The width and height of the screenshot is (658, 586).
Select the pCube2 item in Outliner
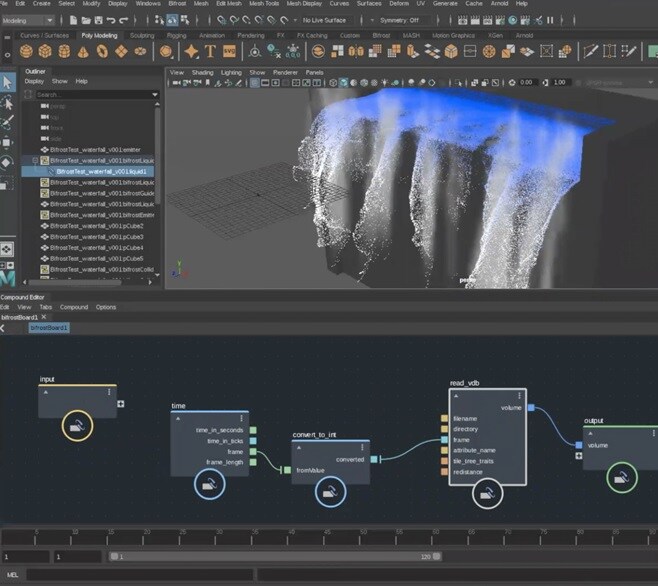pos(97,226)
